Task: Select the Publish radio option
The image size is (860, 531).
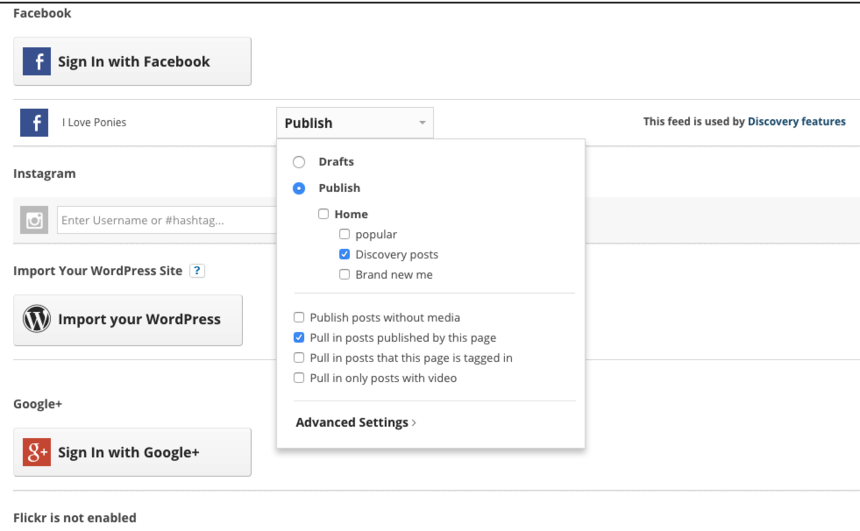Action: pyautogui.click(x=299, y=188)
